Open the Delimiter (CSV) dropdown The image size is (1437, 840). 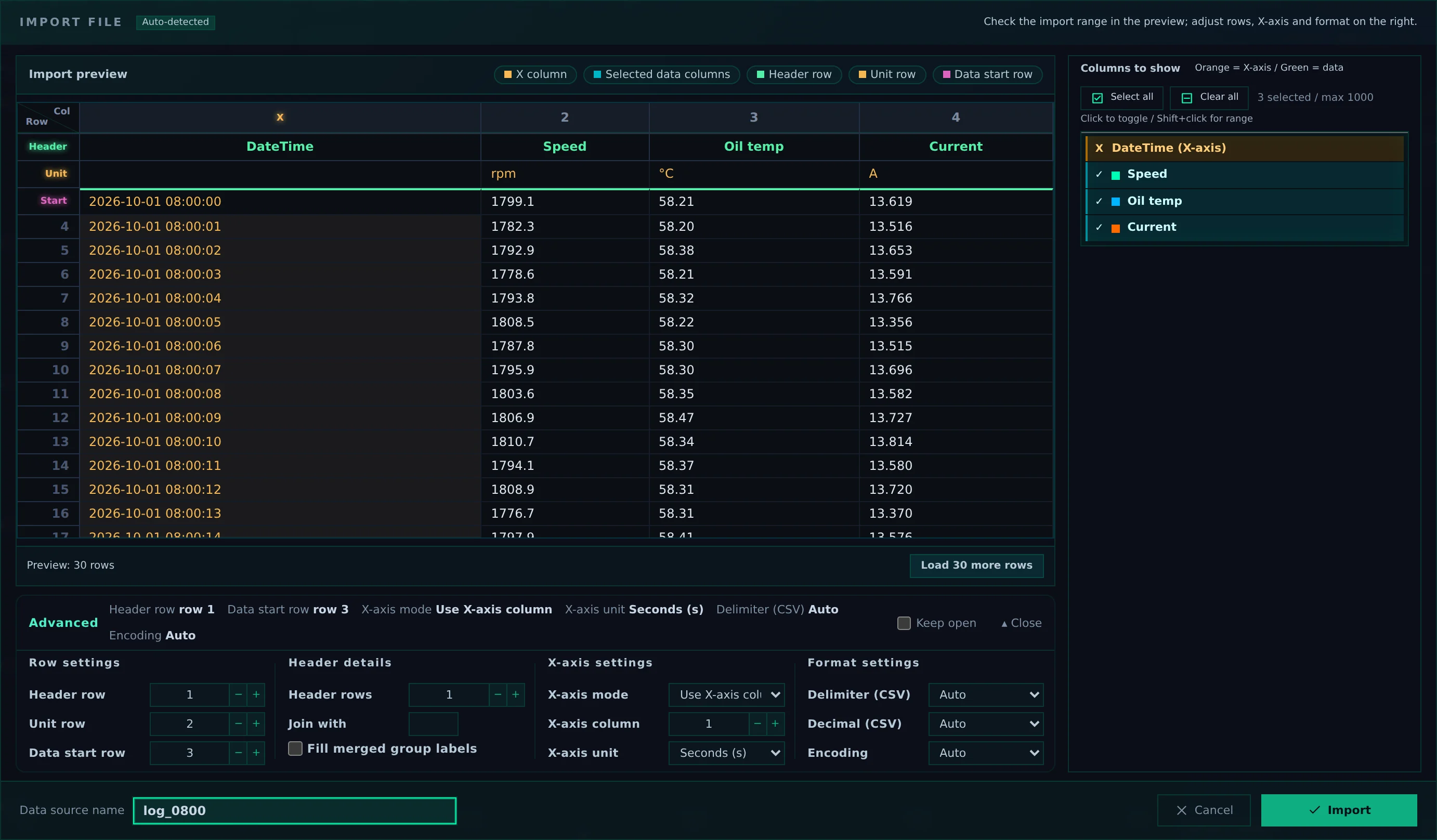(986, 694)
